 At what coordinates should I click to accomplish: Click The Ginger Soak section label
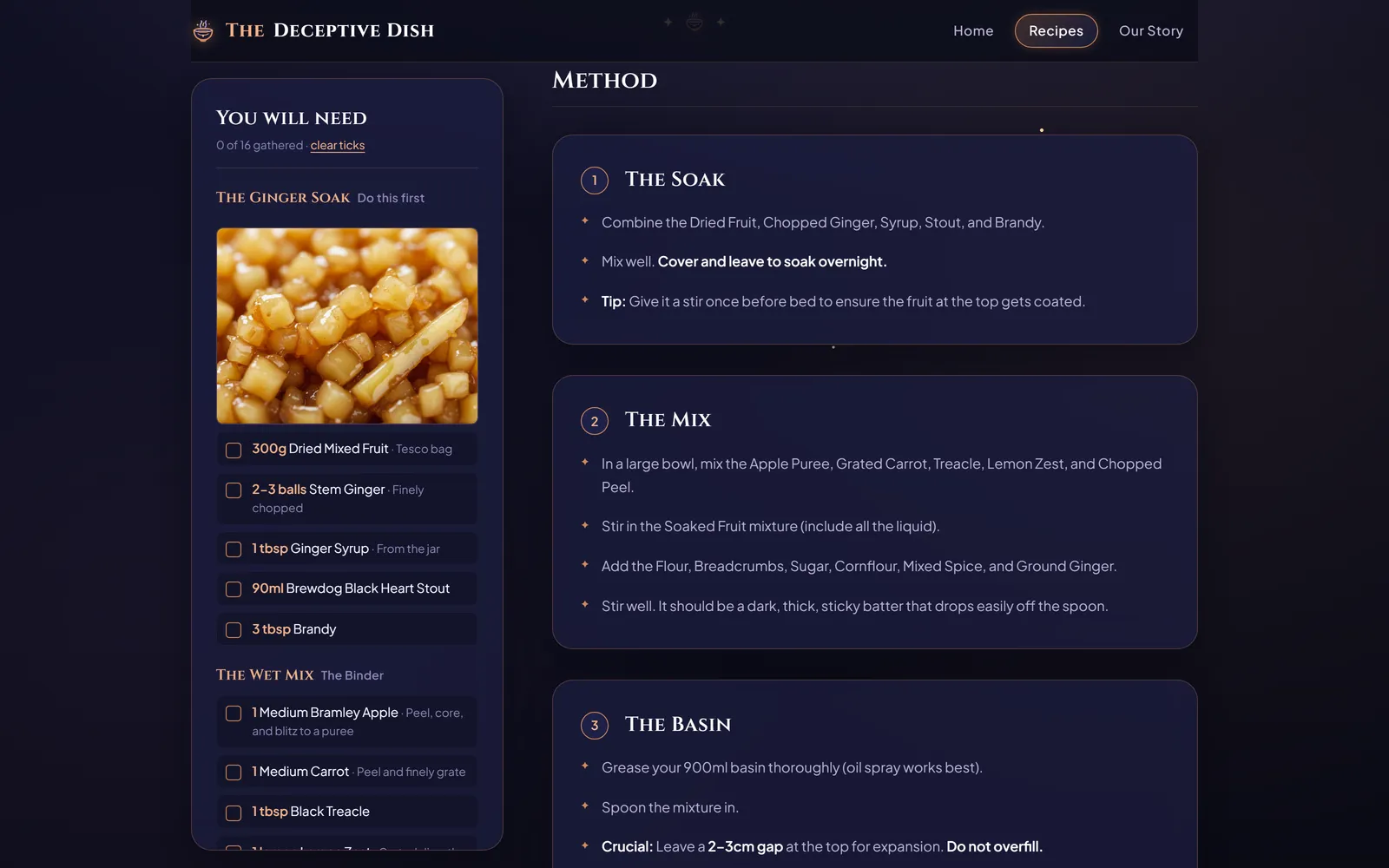[x=283, y=197]
